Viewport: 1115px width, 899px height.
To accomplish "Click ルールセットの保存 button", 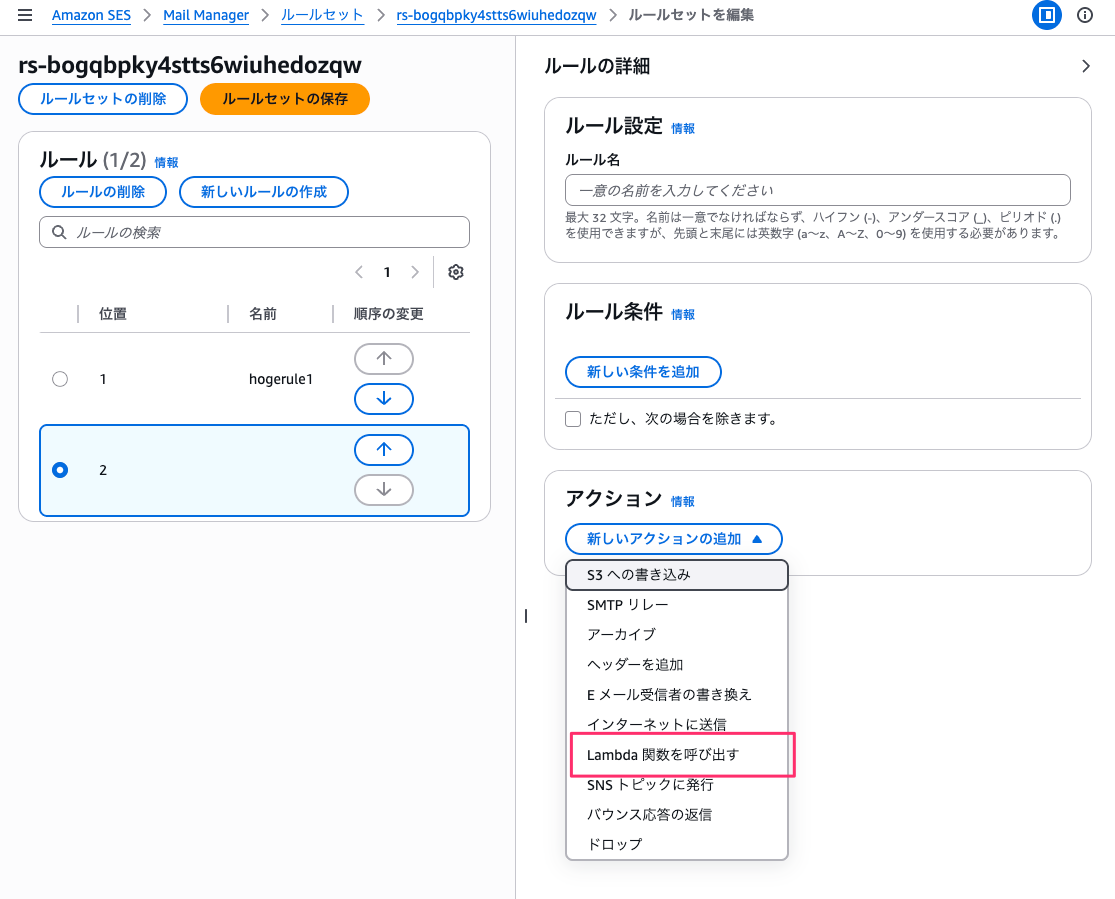I will click(x=285, y=99).
